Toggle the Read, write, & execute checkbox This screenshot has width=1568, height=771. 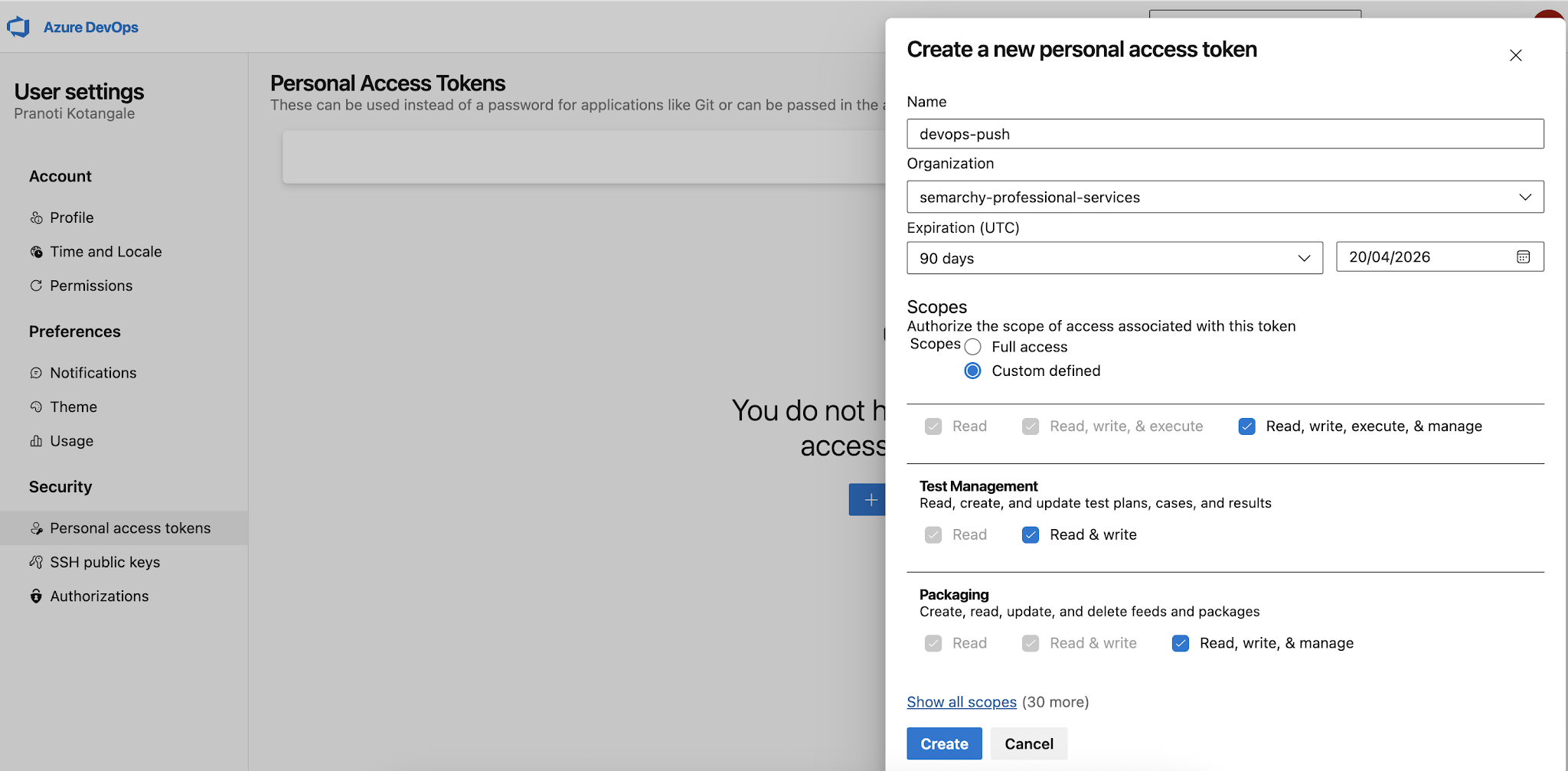point(1031,426)
